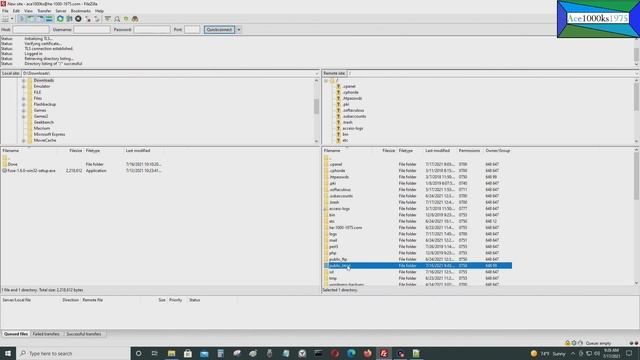This screenshot has height=360, width=640.
Task: Open the Edit menu
Action: point(16,11)
